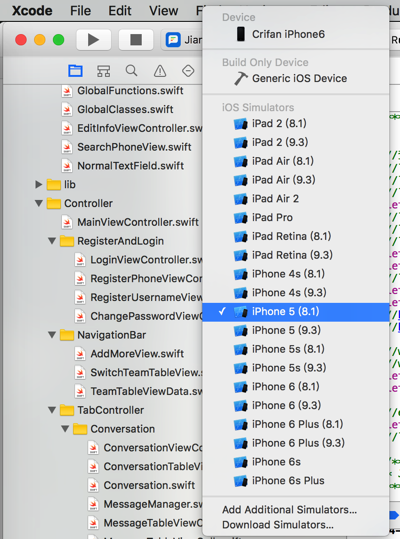Image resolution: width=400 pixels, height=539 pixels.
Task: Open SearchPhoneView.swift file
Action: click(x=134, y=147)
